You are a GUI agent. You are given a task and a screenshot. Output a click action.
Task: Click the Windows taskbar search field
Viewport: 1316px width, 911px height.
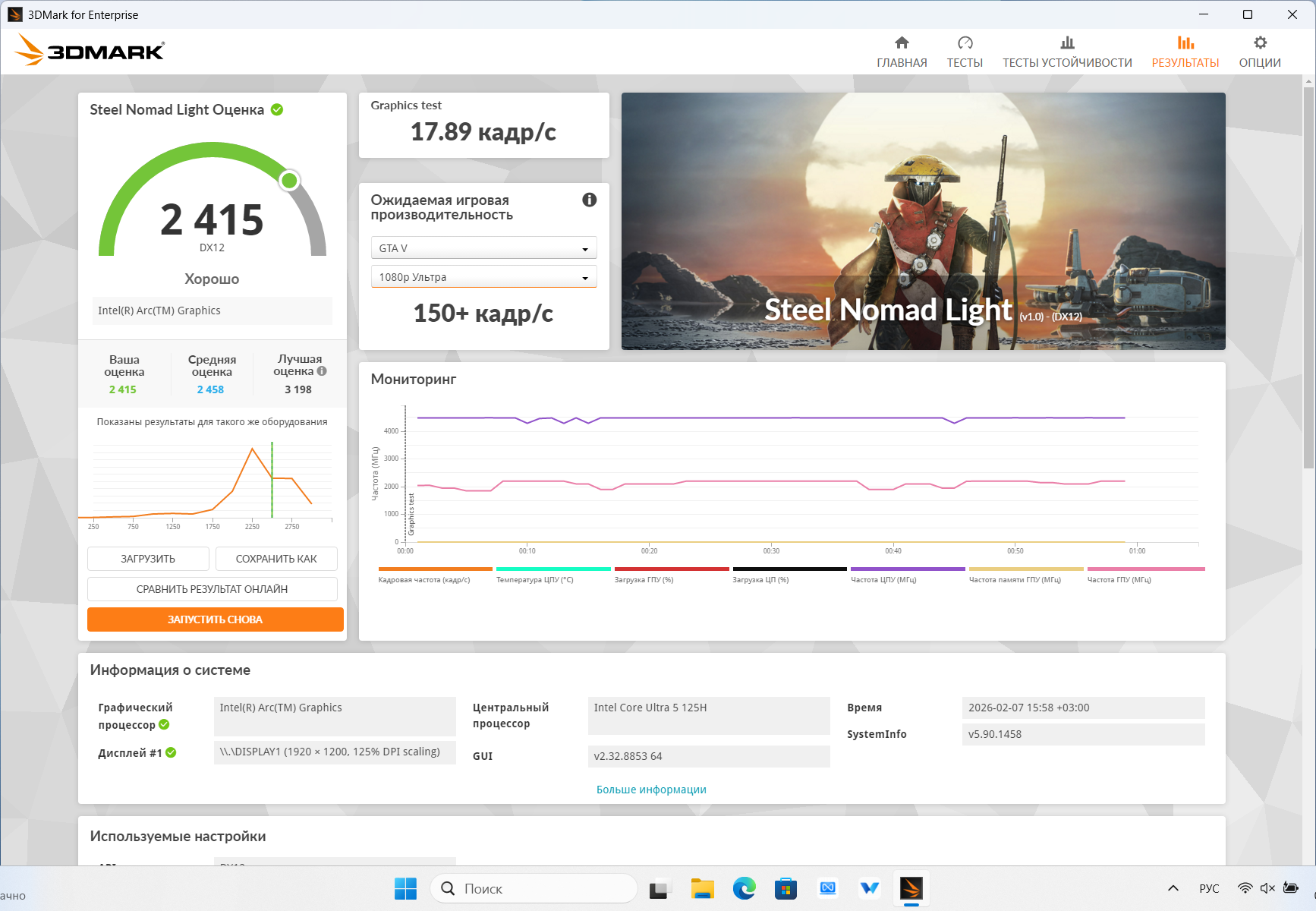534,888
